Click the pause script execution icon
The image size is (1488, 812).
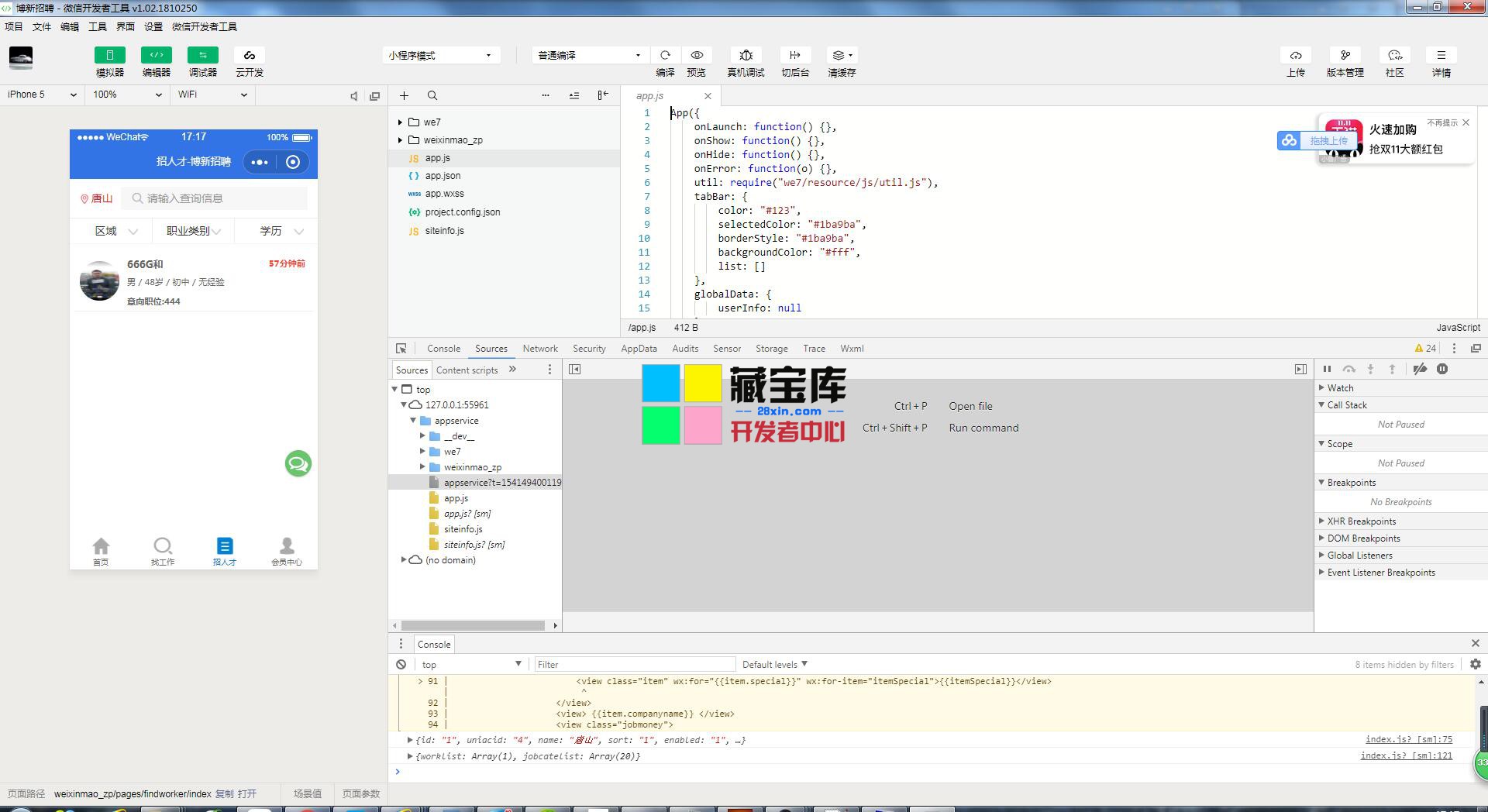pyautogui.click(x=1327, y=369)
